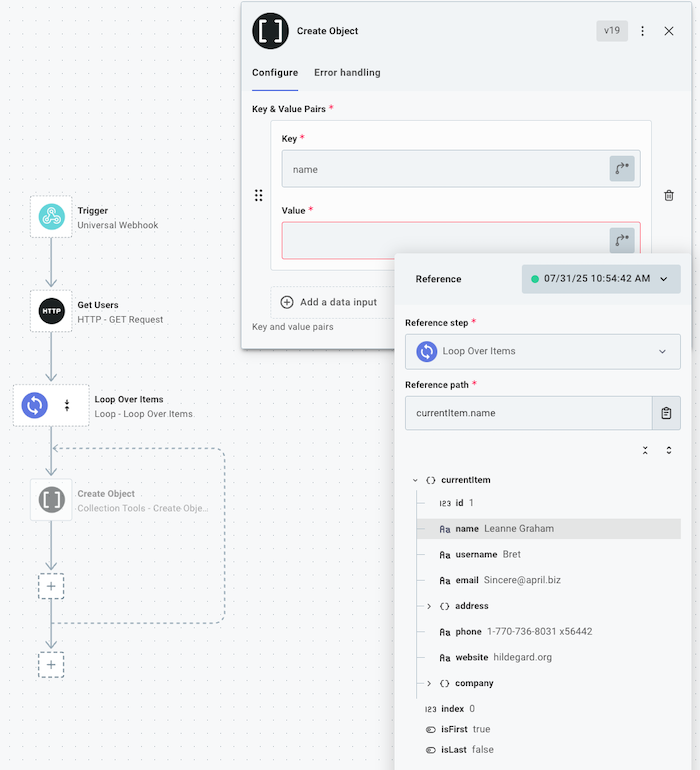Click the trash icon to delete key-value pair
Image resolution: width=700 pixels, height=770 pixels.
[x=669, y=196]
